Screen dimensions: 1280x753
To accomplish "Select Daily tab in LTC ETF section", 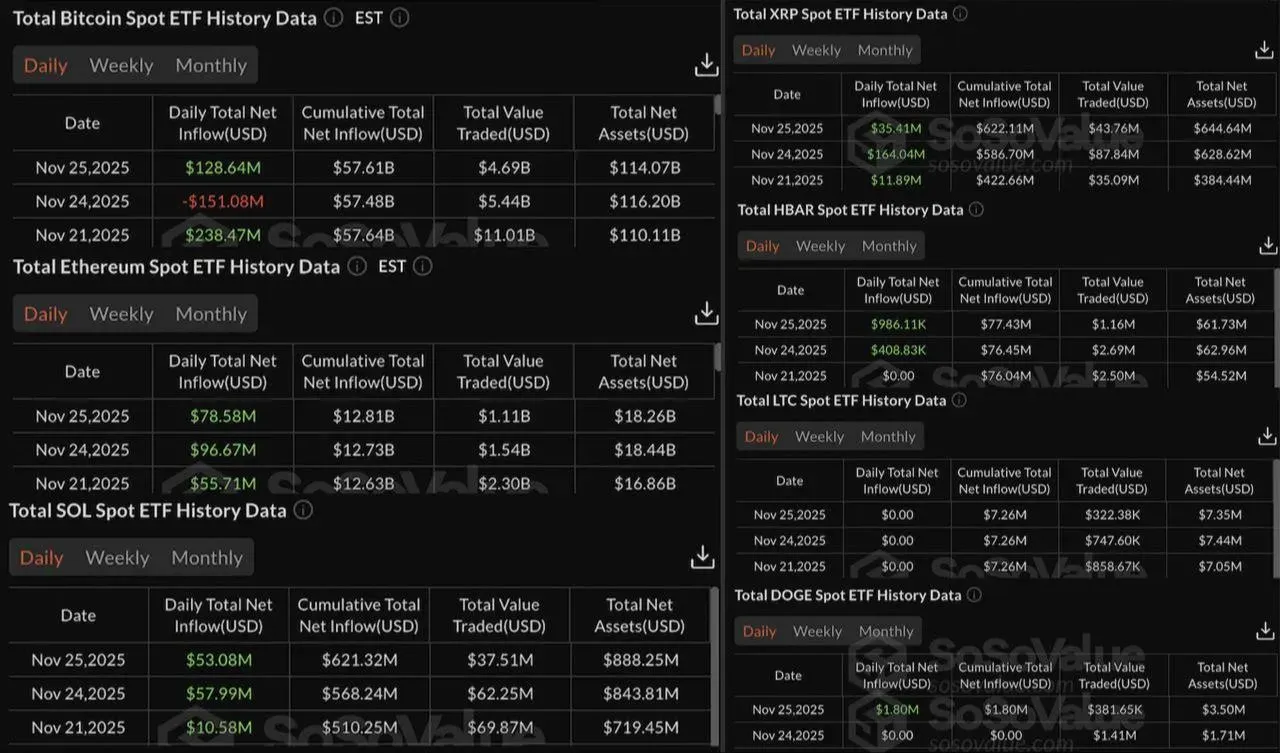I will 761,436.
